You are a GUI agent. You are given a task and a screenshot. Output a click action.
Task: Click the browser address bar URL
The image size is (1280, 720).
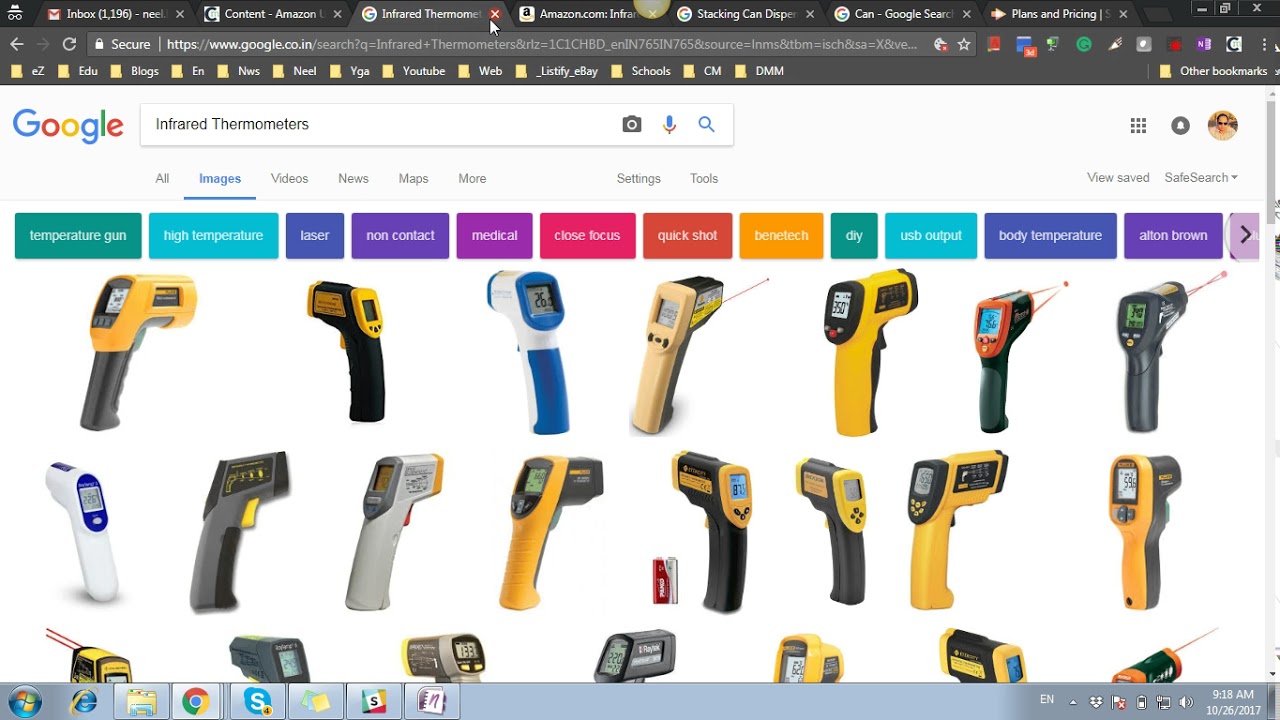click(540, 44)
